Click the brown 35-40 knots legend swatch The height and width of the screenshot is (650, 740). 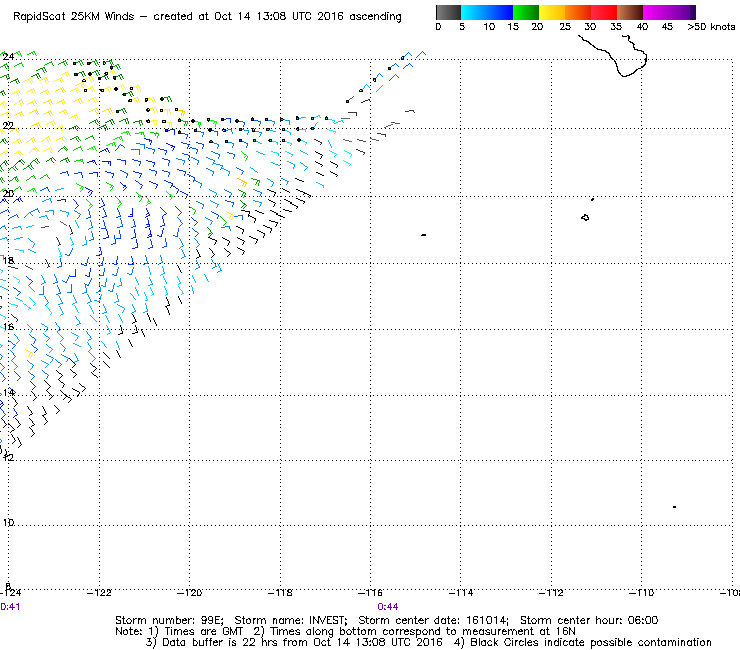point(630,12)
